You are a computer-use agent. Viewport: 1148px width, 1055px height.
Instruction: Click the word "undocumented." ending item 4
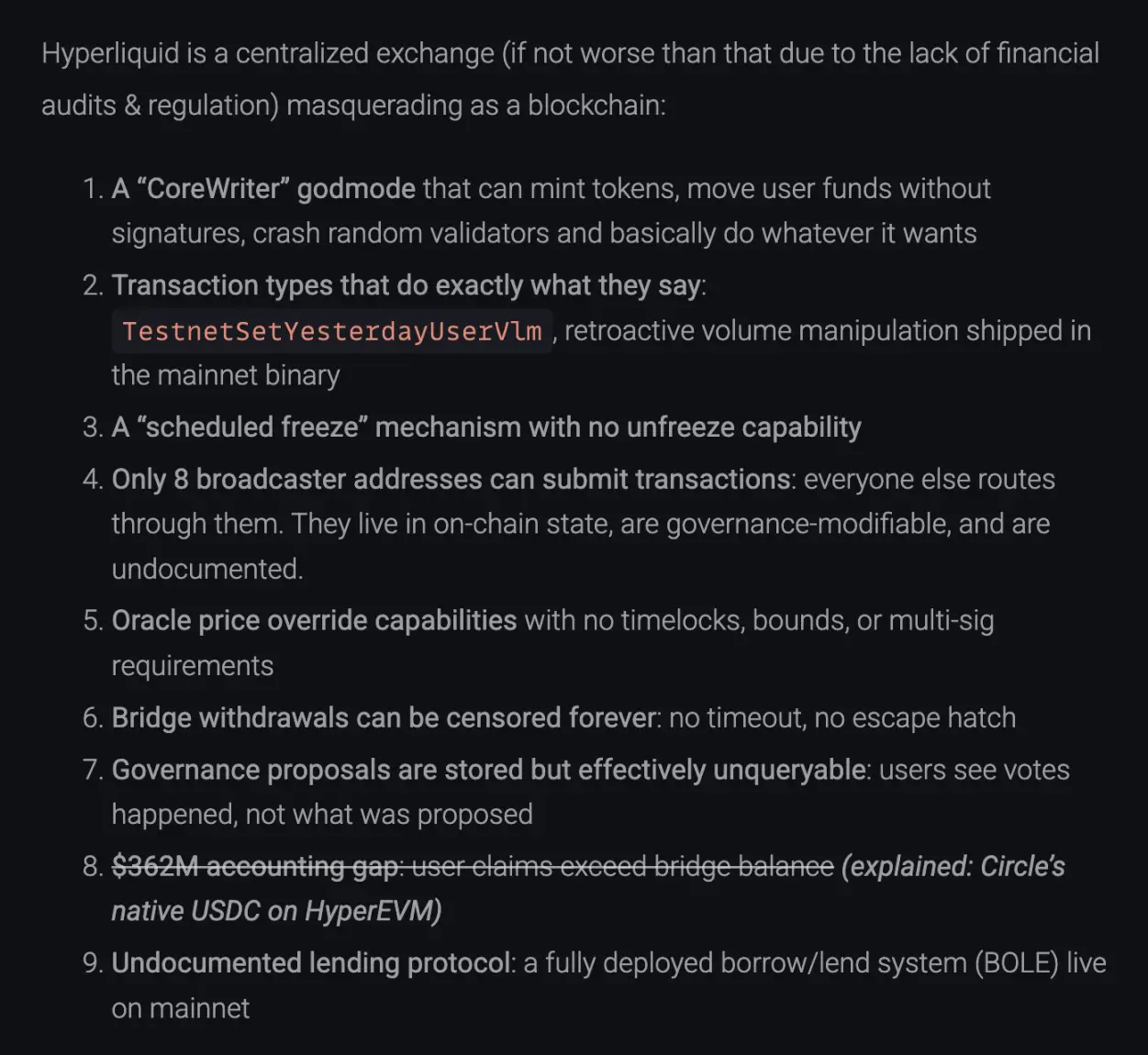[207, 569]
